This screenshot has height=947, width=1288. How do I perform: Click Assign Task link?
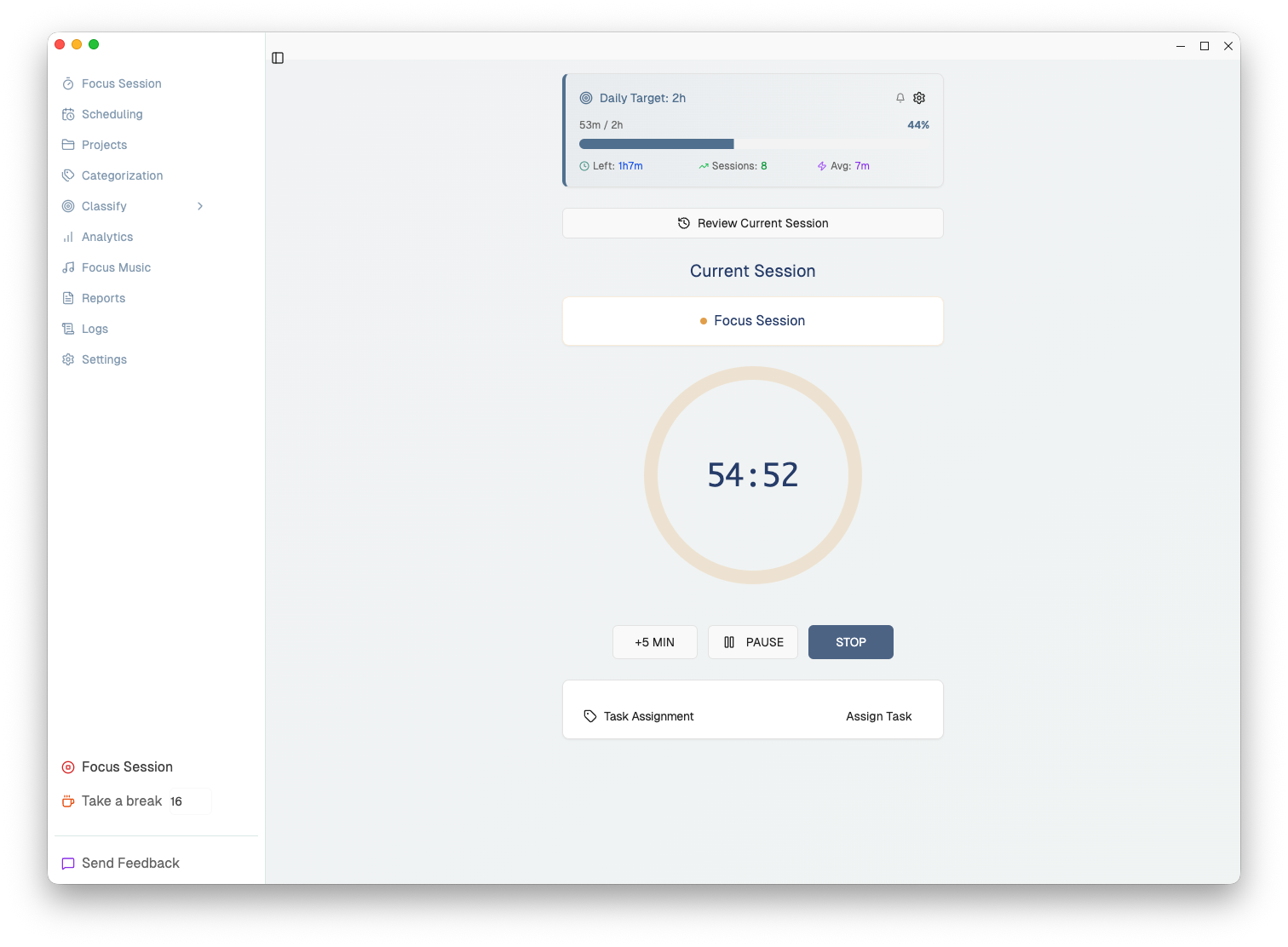878,716
